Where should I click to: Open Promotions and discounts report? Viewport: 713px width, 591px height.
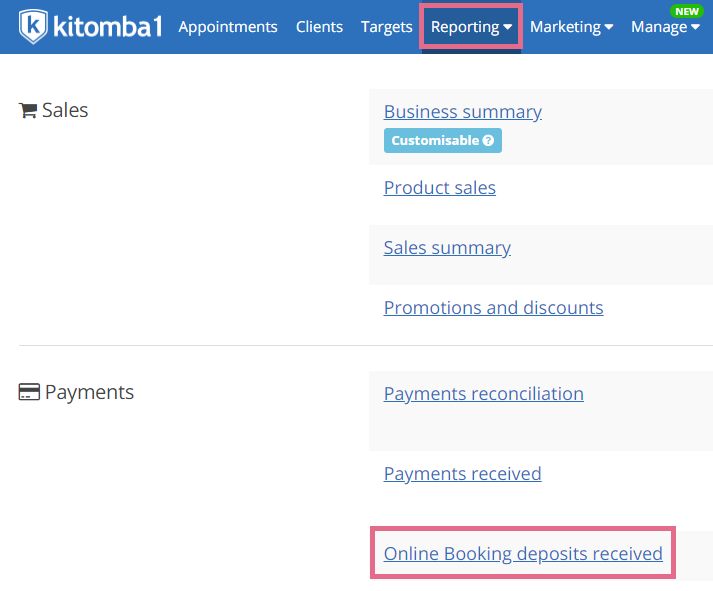tap(493, 308)
